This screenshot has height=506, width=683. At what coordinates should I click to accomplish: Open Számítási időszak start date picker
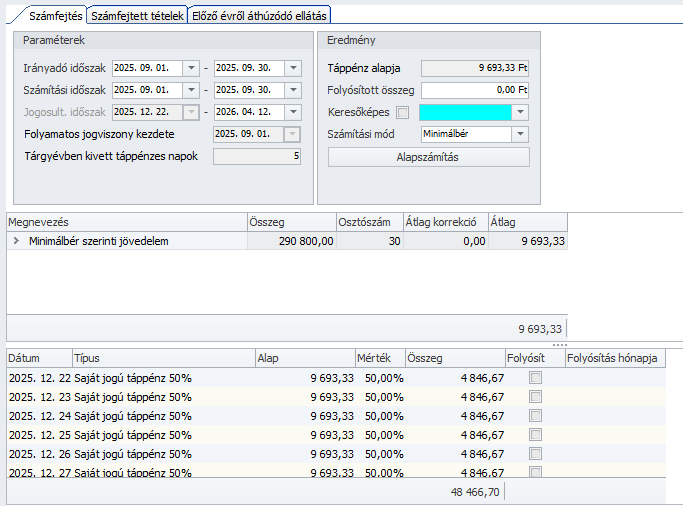190,90
